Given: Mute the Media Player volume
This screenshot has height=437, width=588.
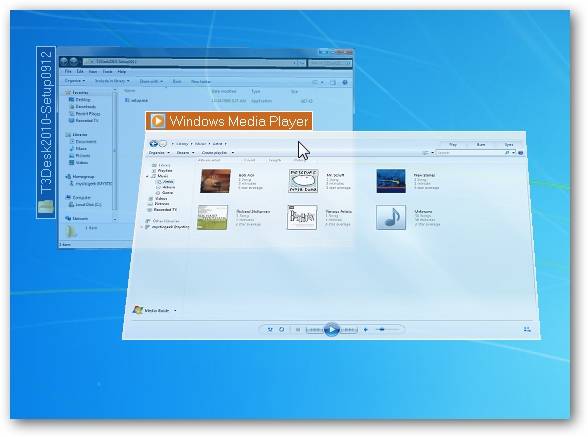Looking at the screenshot, I should (x=366, y=330).
